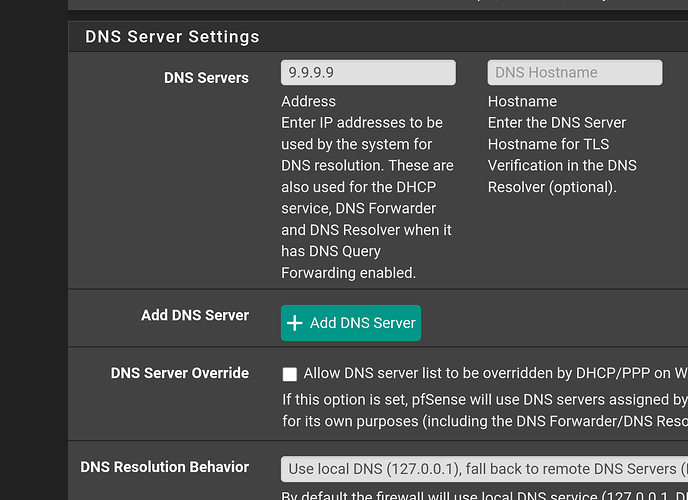The image size is (688, 500).
Task: Open the DNS Resolution Behavior dropdown
Action: tap(482, 468)
